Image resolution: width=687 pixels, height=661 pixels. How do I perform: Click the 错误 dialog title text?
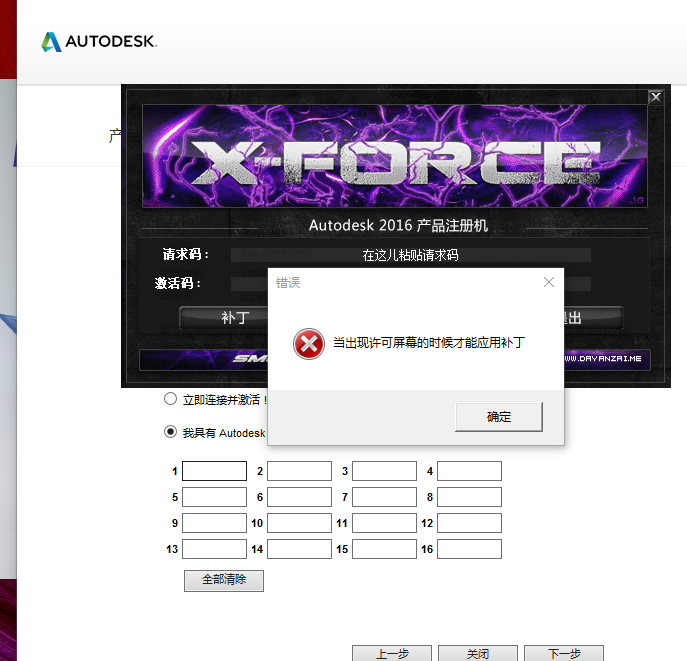click(x=288, y=283)
